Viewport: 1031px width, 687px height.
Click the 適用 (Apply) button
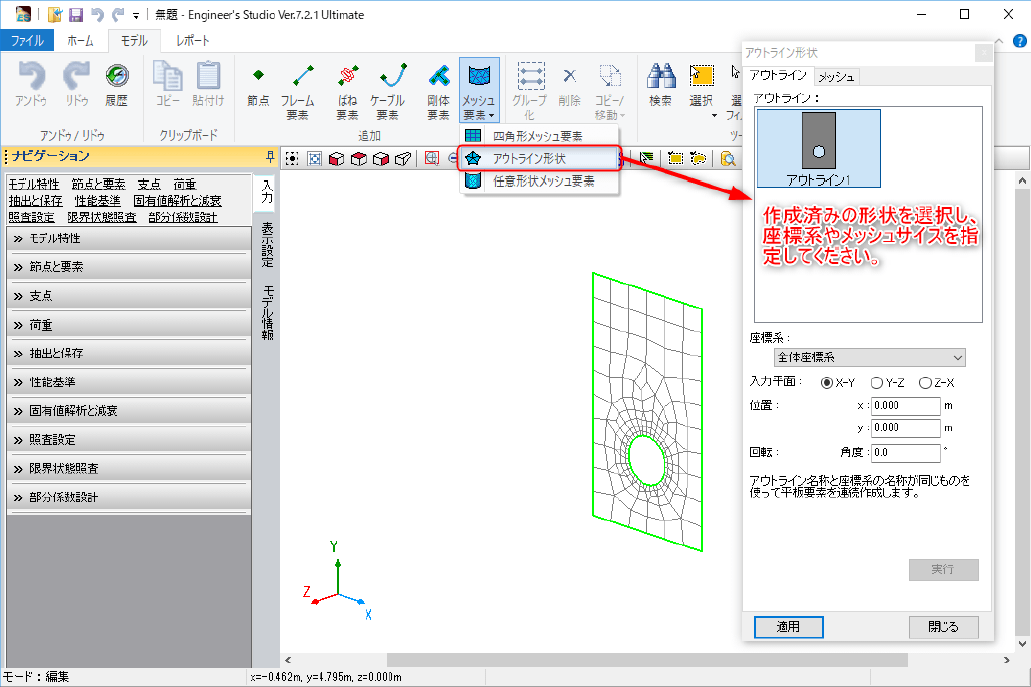point(788,627)
